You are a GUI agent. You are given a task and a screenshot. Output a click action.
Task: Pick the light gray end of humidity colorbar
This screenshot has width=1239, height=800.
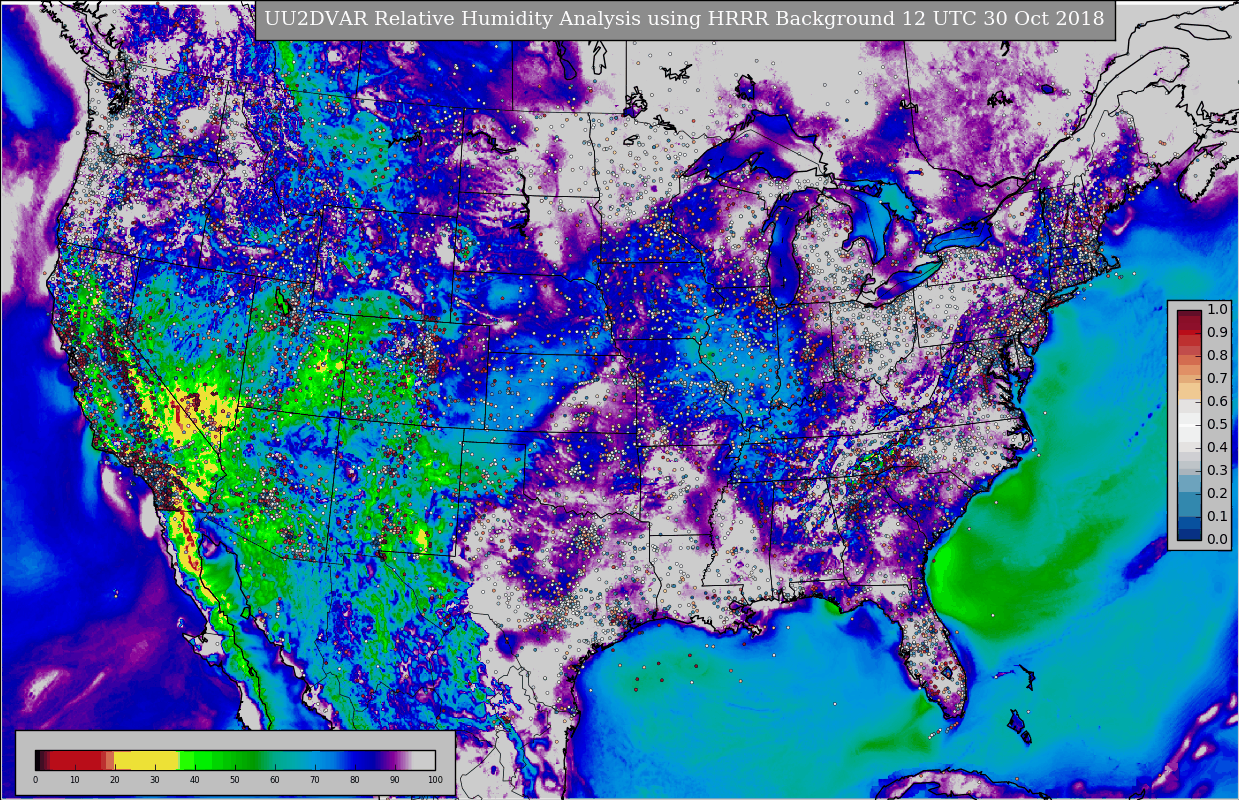(423, 760)
